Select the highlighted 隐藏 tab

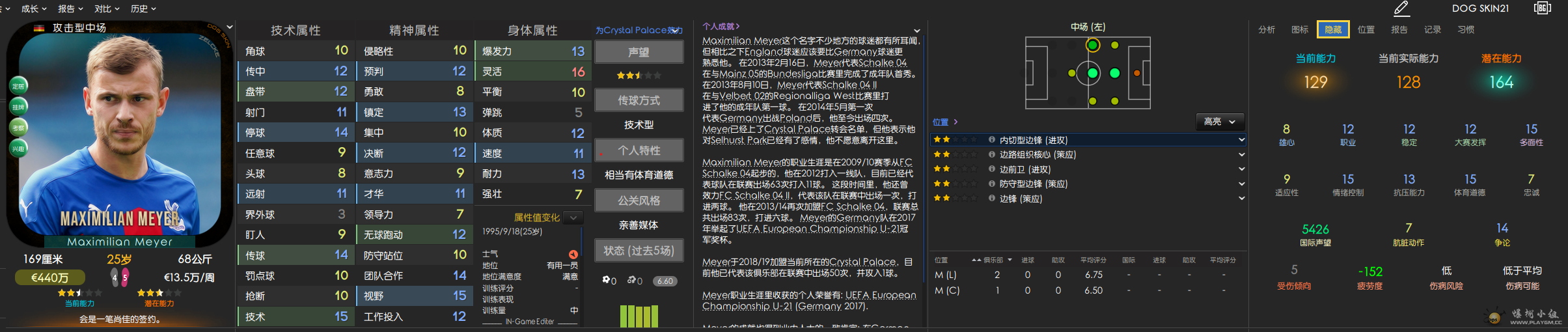(x=1333, y=29)
